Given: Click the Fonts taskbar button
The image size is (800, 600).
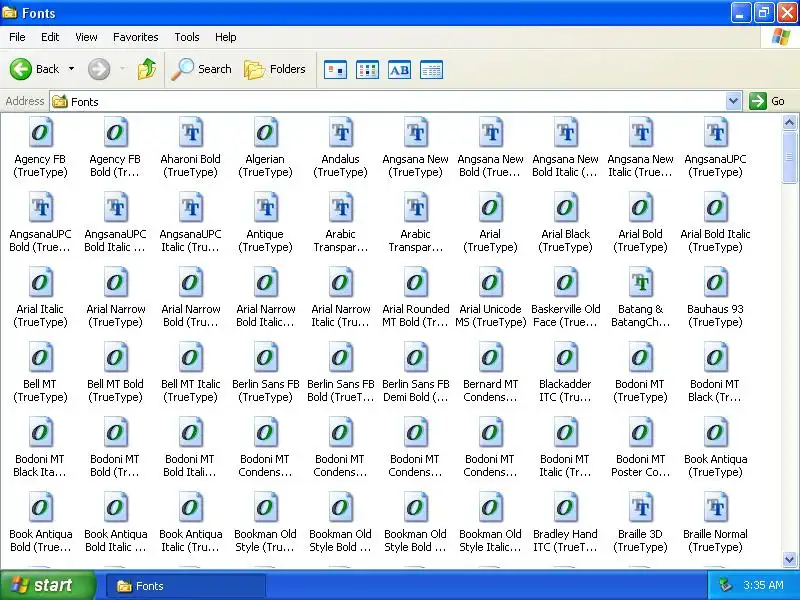Looking at the screenshot, I should (186, 586).
